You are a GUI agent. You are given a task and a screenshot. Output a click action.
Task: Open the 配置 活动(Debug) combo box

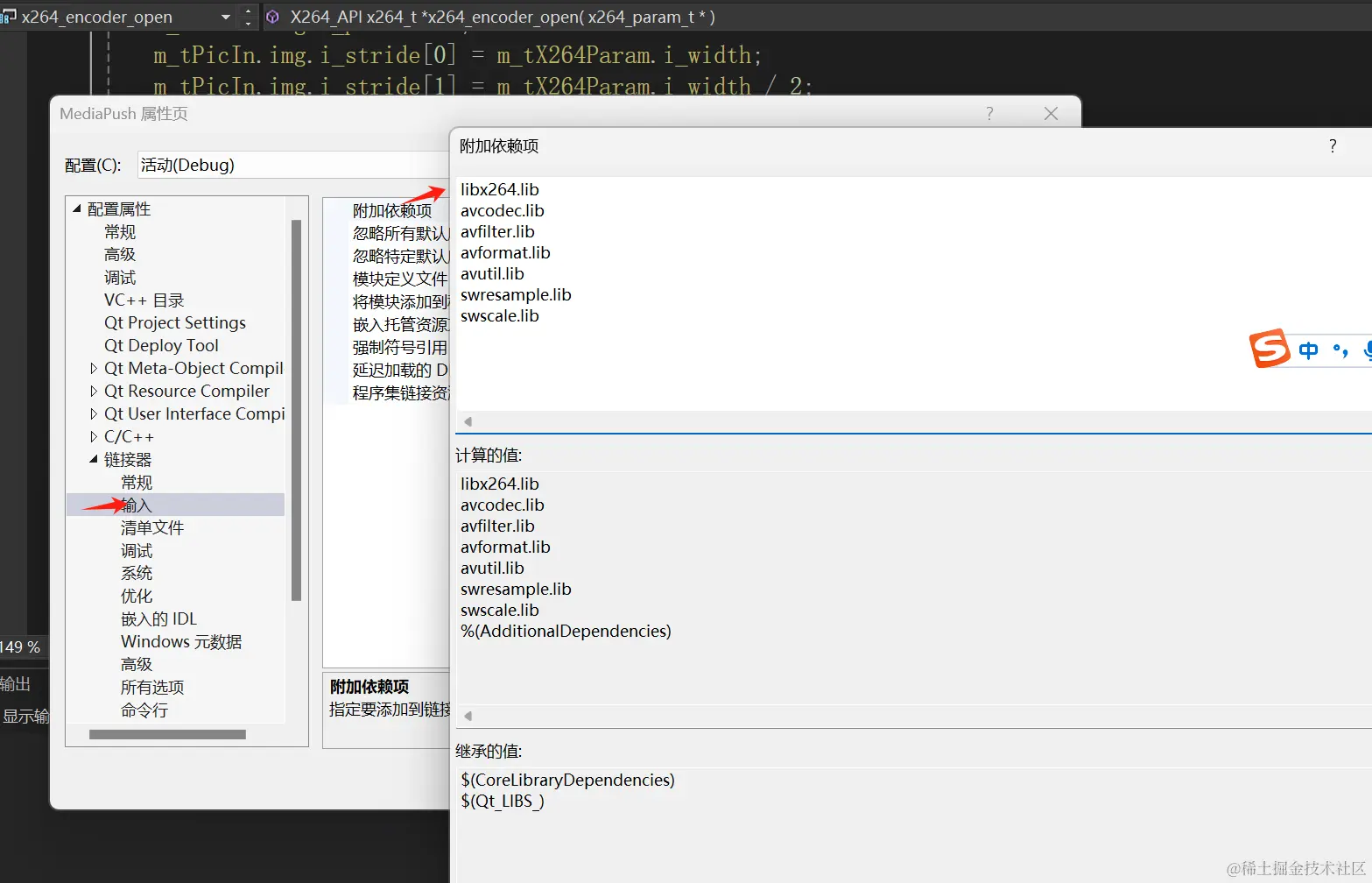[x=294, y=165]
